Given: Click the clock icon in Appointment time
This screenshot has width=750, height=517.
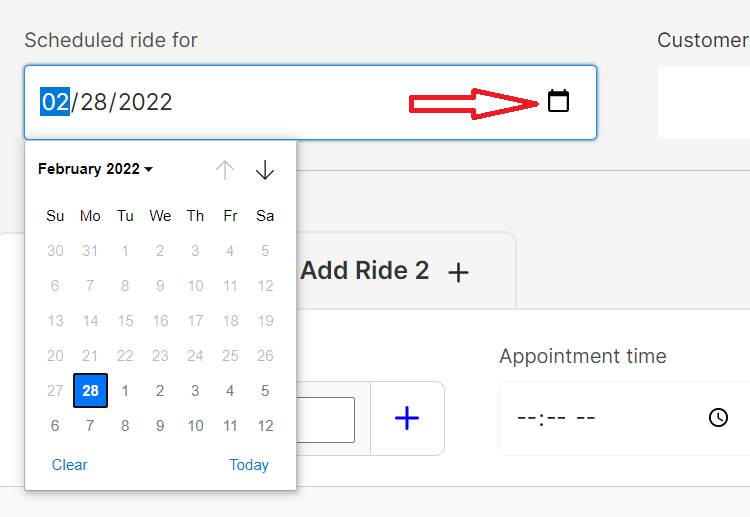Looking at the screenshot, I should point(718,418).
